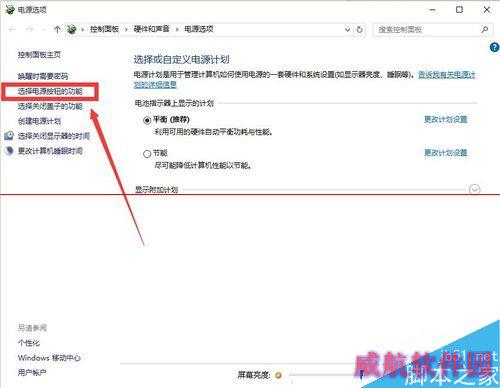500x388 pixels.
Task: Open 创建电源计划 link
Action: [x=39, y=121]
